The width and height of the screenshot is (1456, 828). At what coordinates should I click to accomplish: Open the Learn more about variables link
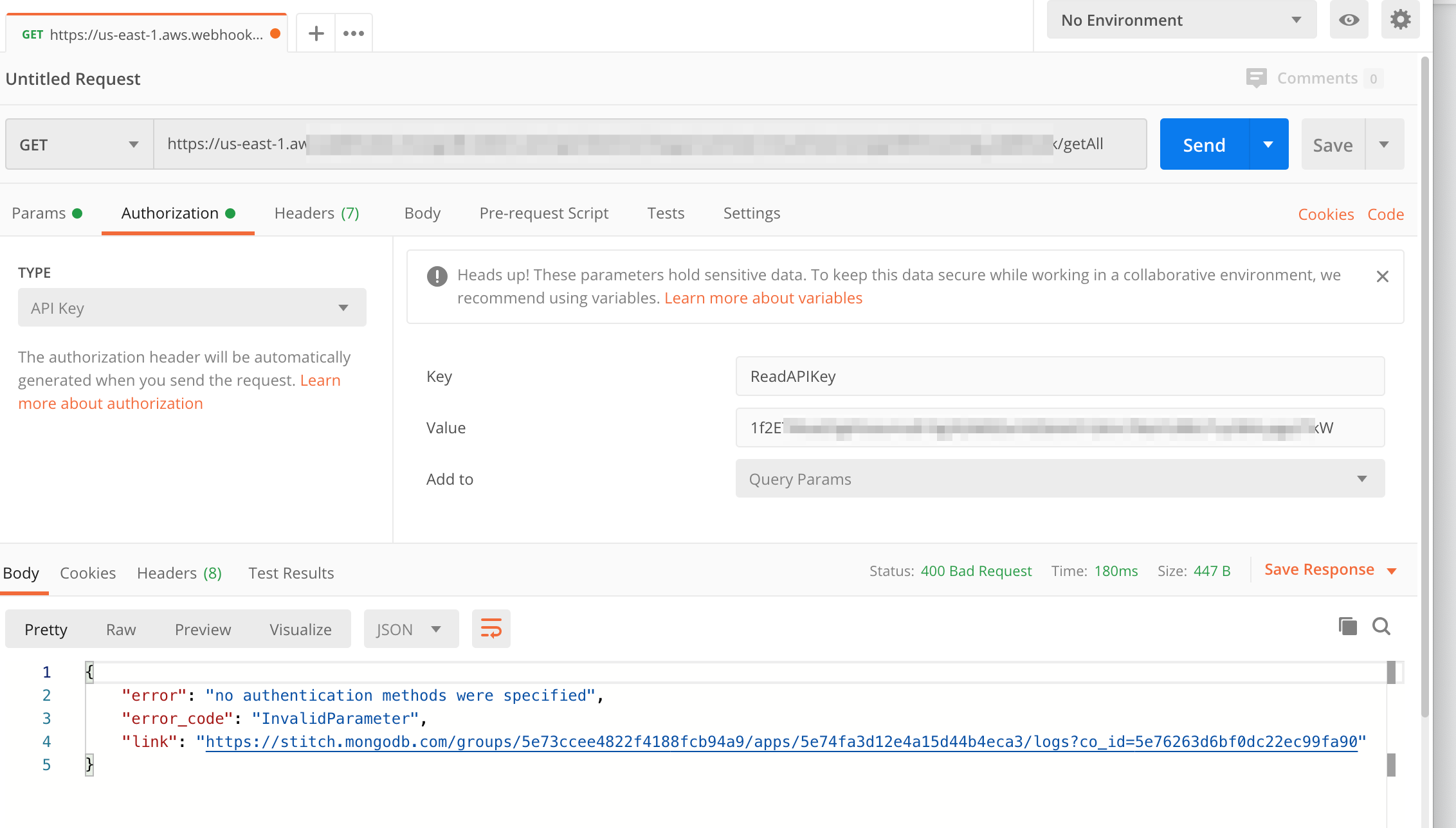pos(763,298)
